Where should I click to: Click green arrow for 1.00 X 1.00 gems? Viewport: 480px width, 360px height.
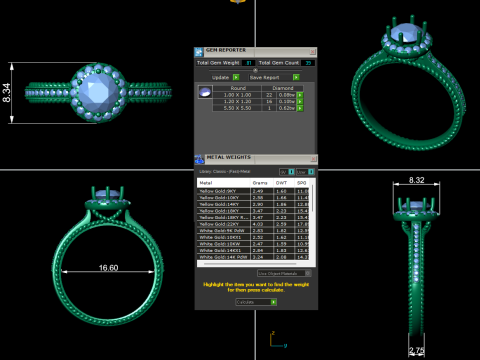[x=300, y=95]
